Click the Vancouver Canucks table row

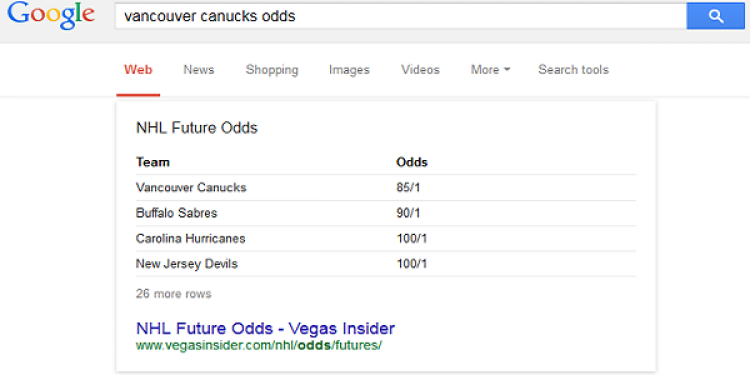pos(386,188)
